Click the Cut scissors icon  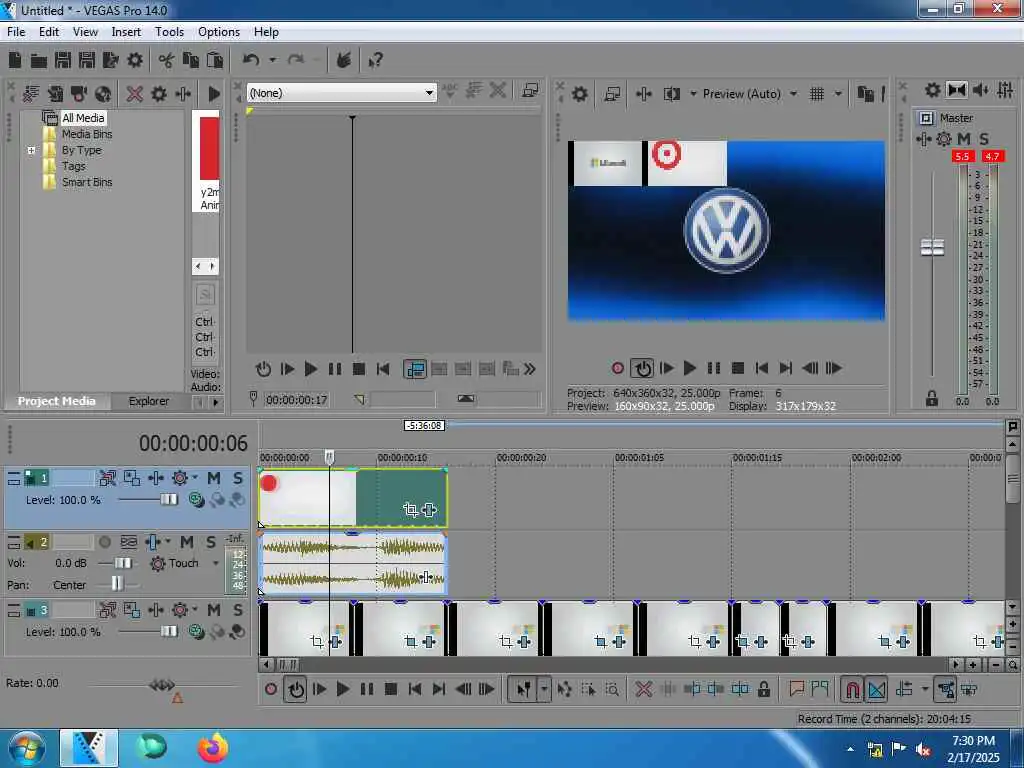point(166,60)
